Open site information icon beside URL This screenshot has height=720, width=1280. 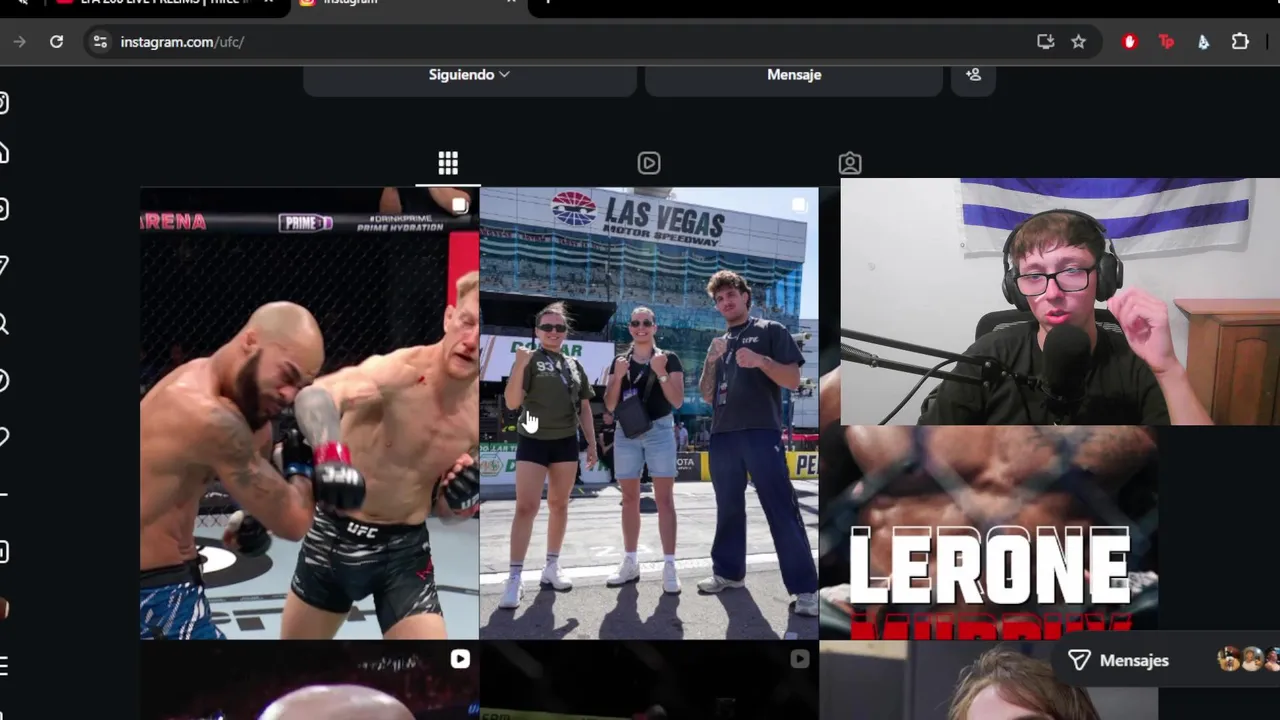[x=99, y=42]
